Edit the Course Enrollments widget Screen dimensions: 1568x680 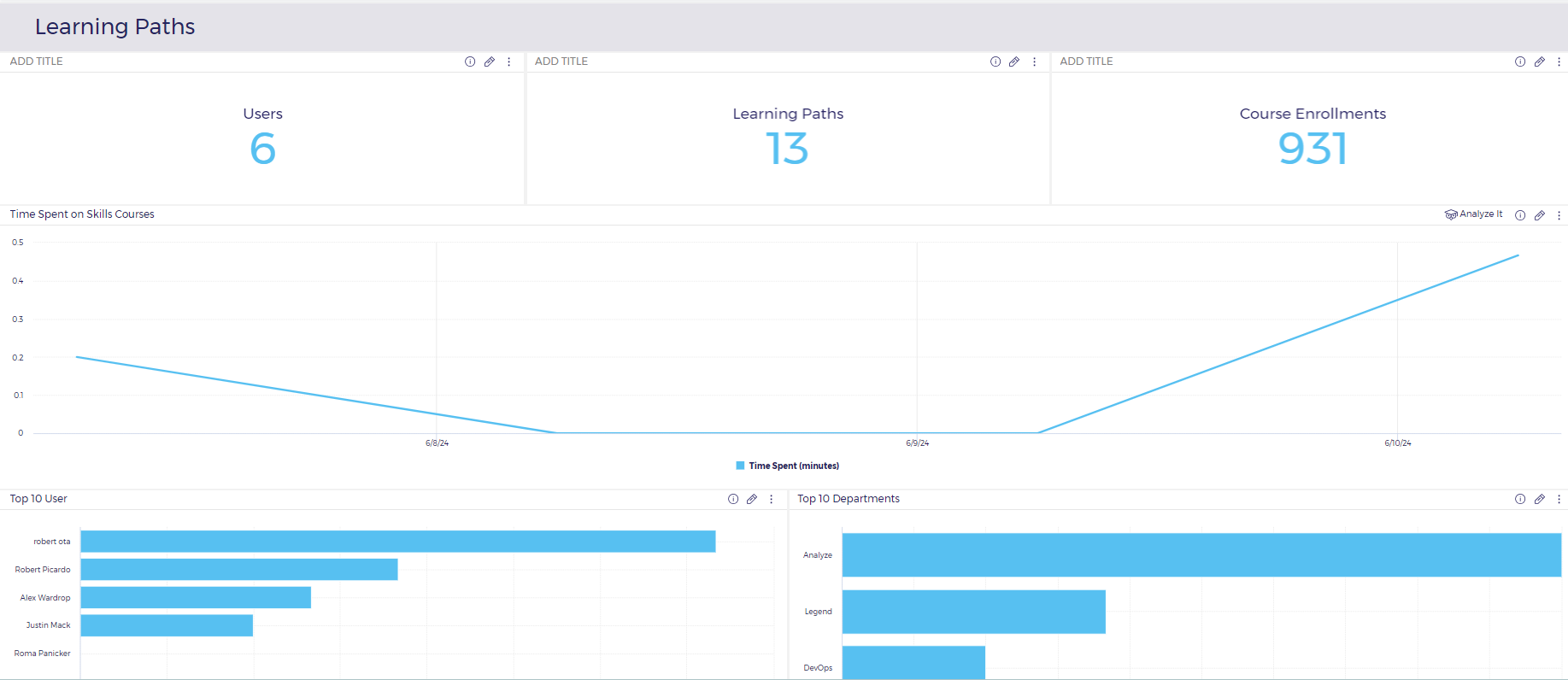pos(1539,62)
